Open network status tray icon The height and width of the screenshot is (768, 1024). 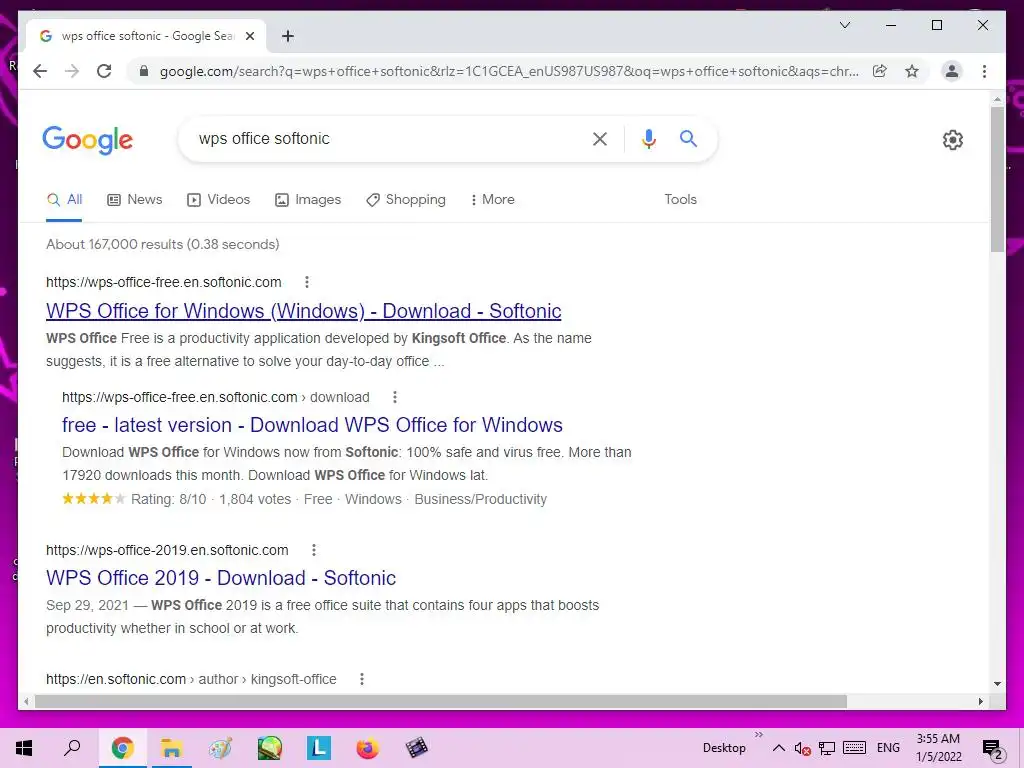[827, 748]
